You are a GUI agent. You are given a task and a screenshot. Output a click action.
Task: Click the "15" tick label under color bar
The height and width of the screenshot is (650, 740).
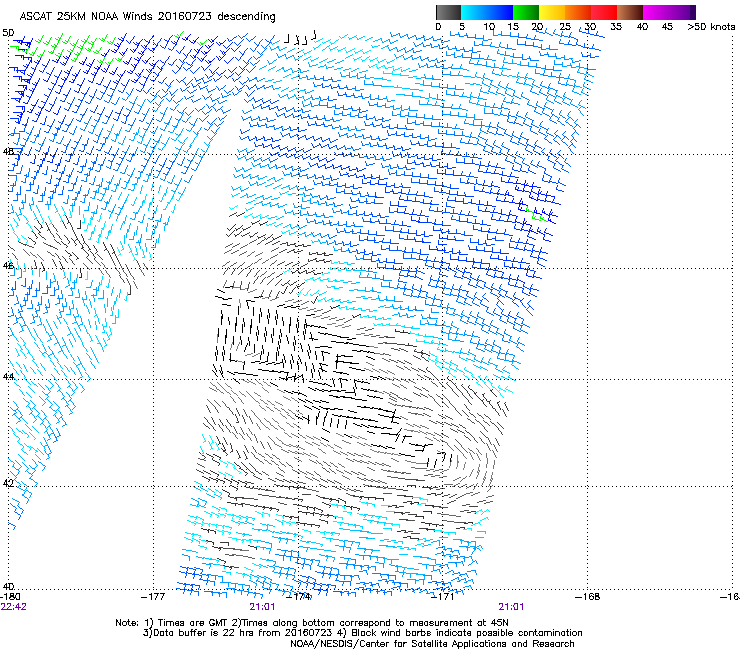(x=513, y=26)
